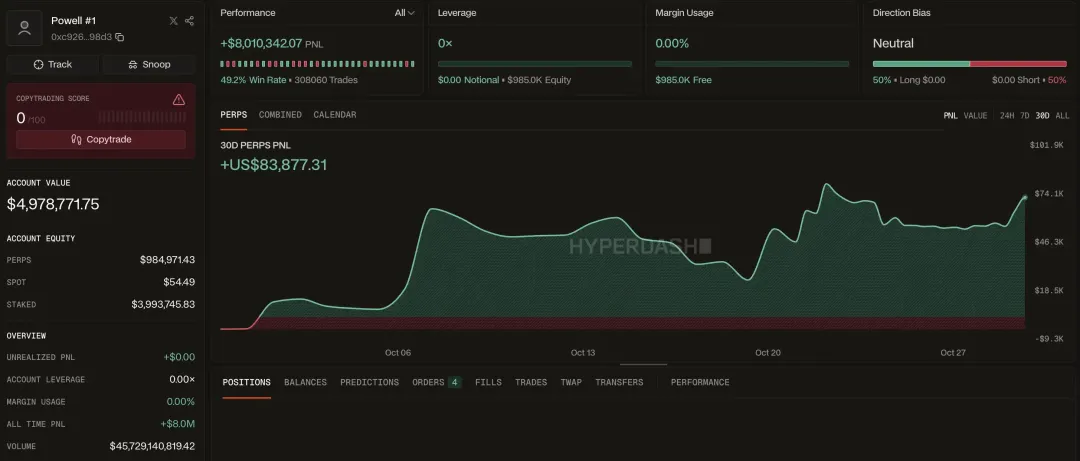
Task: Click the Margin Usage progress bar
Action: (752, 64)
